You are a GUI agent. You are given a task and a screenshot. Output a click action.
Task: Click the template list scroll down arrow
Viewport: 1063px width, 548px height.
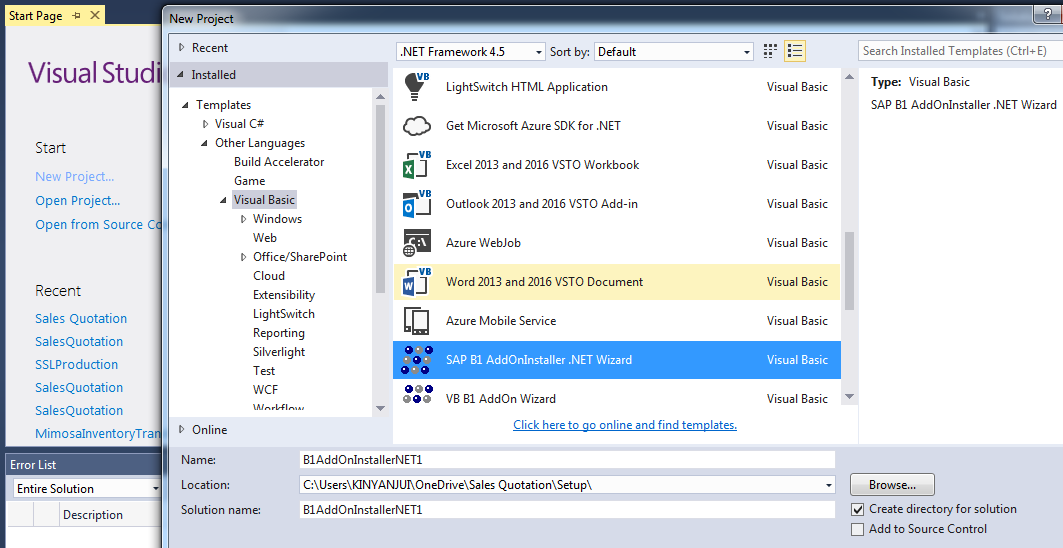pyautogui.click(x=849, y=397)
